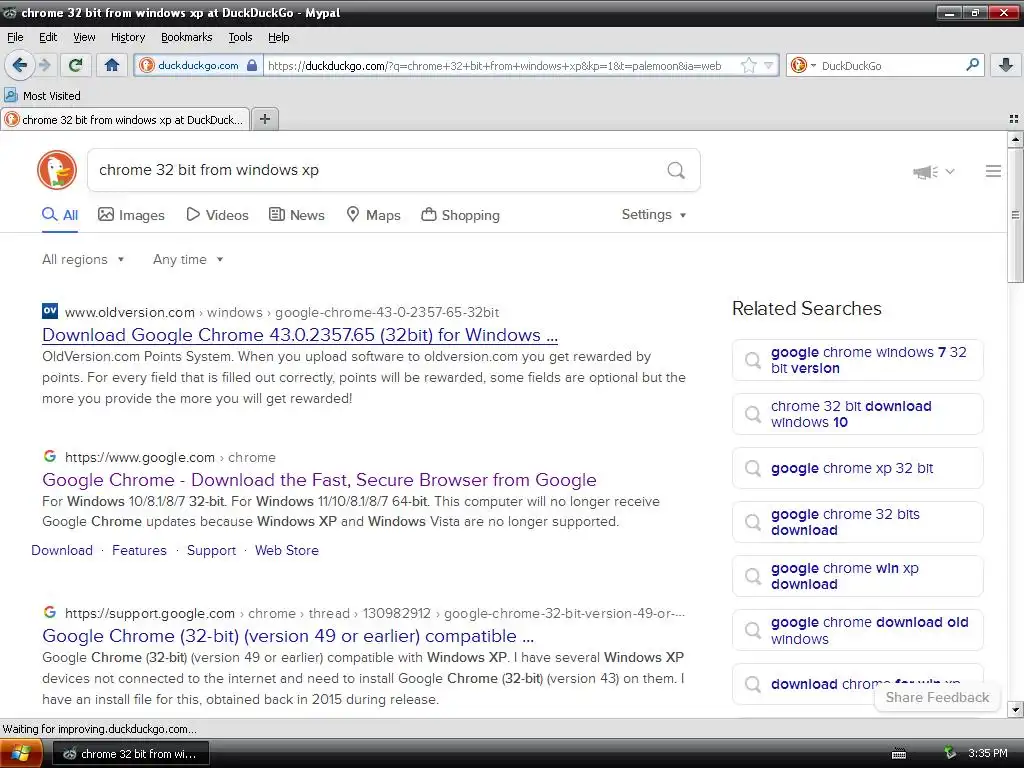
Task: Click the DuckDuckGo site identity icon
Action: click(147, 65)
